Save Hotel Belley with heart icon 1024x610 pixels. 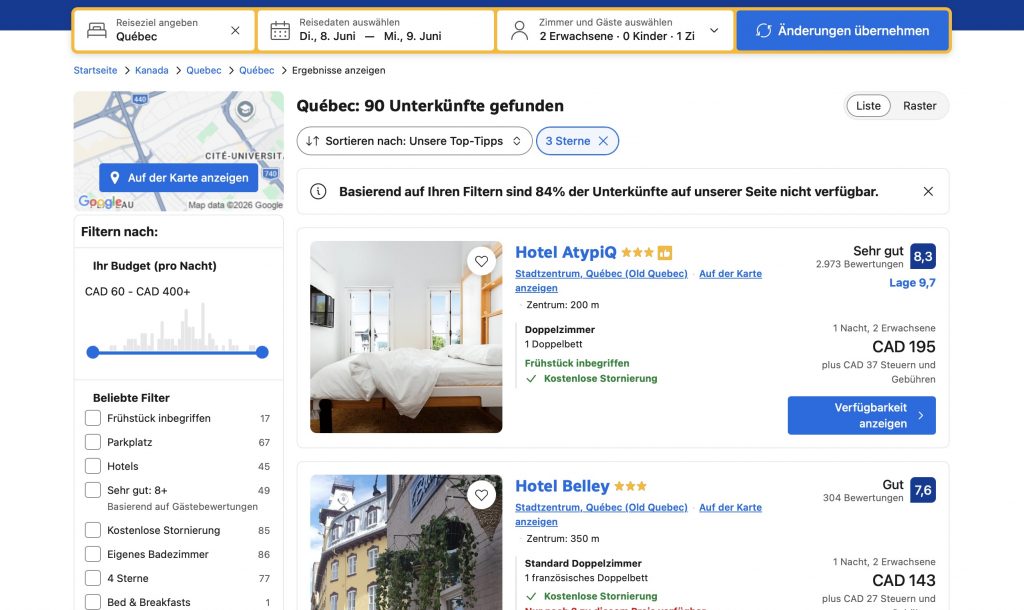(x=481, y=495)
